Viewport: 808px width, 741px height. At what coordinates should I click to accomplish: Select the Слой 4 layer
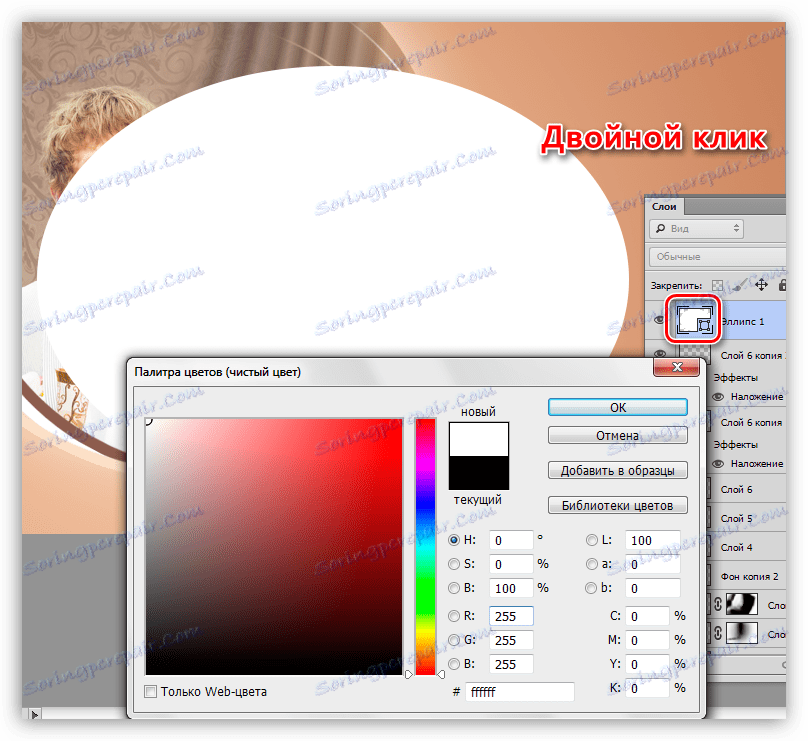(736, 547)
